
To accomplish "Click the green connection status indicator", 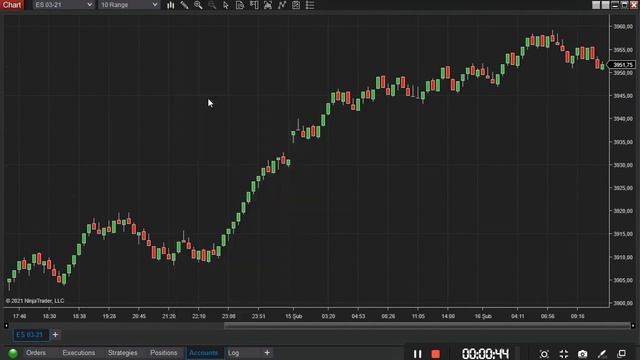I will (13, 353).
